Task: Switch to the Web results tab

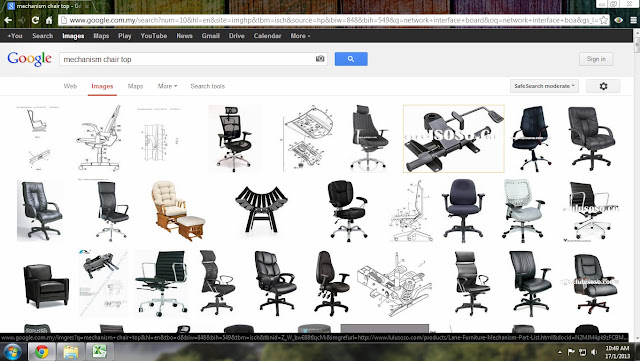Action: [x=70, y=86]
